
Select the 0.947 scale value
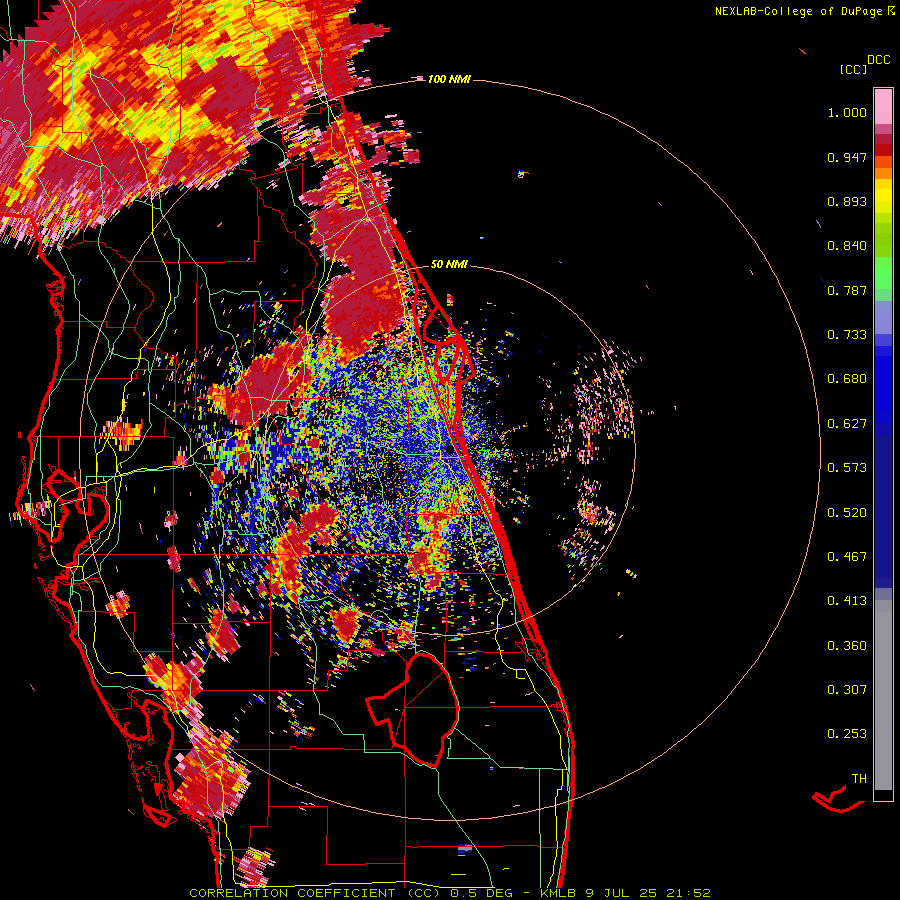(847, 157)
